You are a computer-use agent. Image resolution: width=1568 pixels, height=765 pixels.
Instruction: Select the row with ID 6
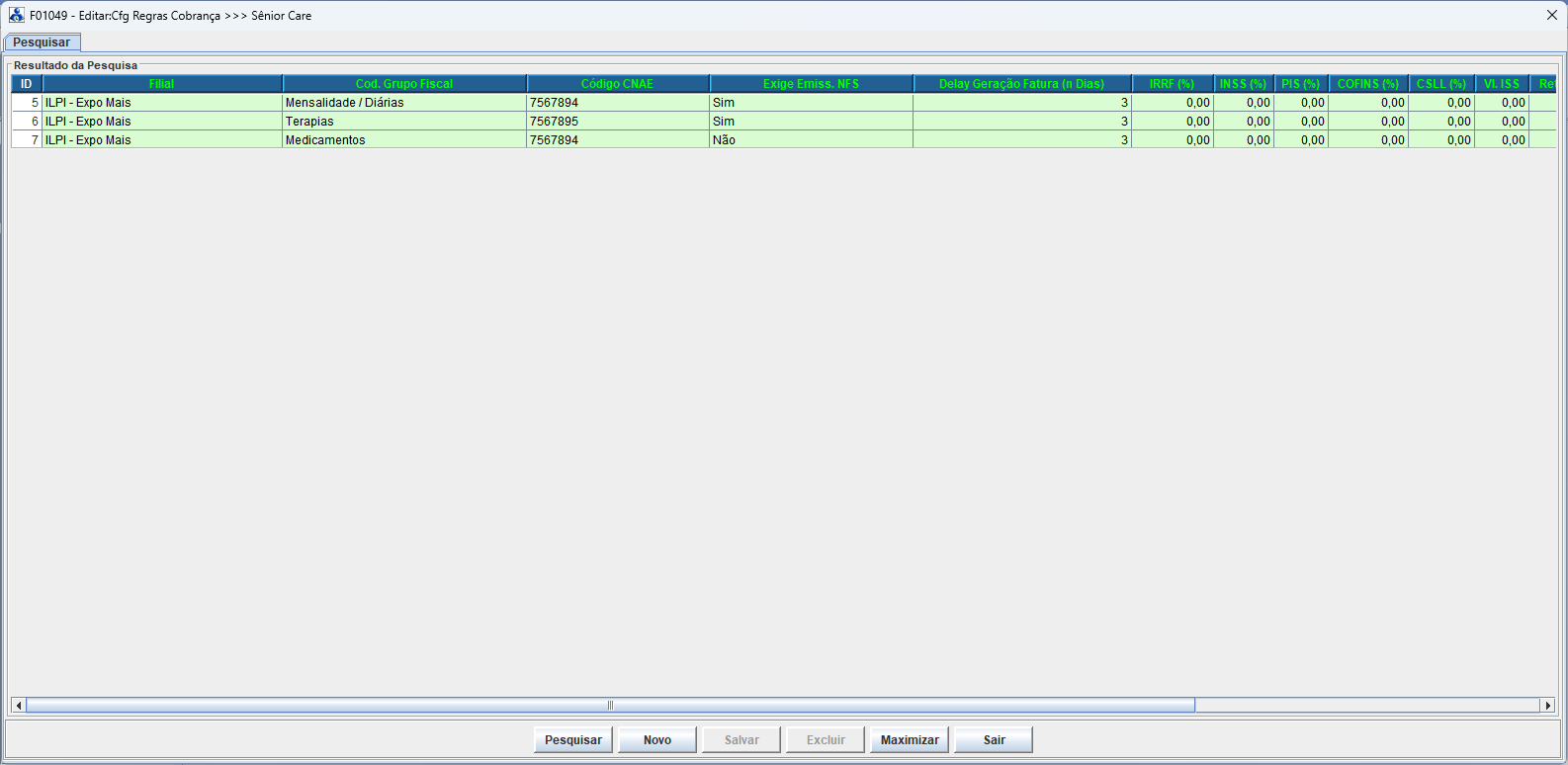tap(784, 122)
